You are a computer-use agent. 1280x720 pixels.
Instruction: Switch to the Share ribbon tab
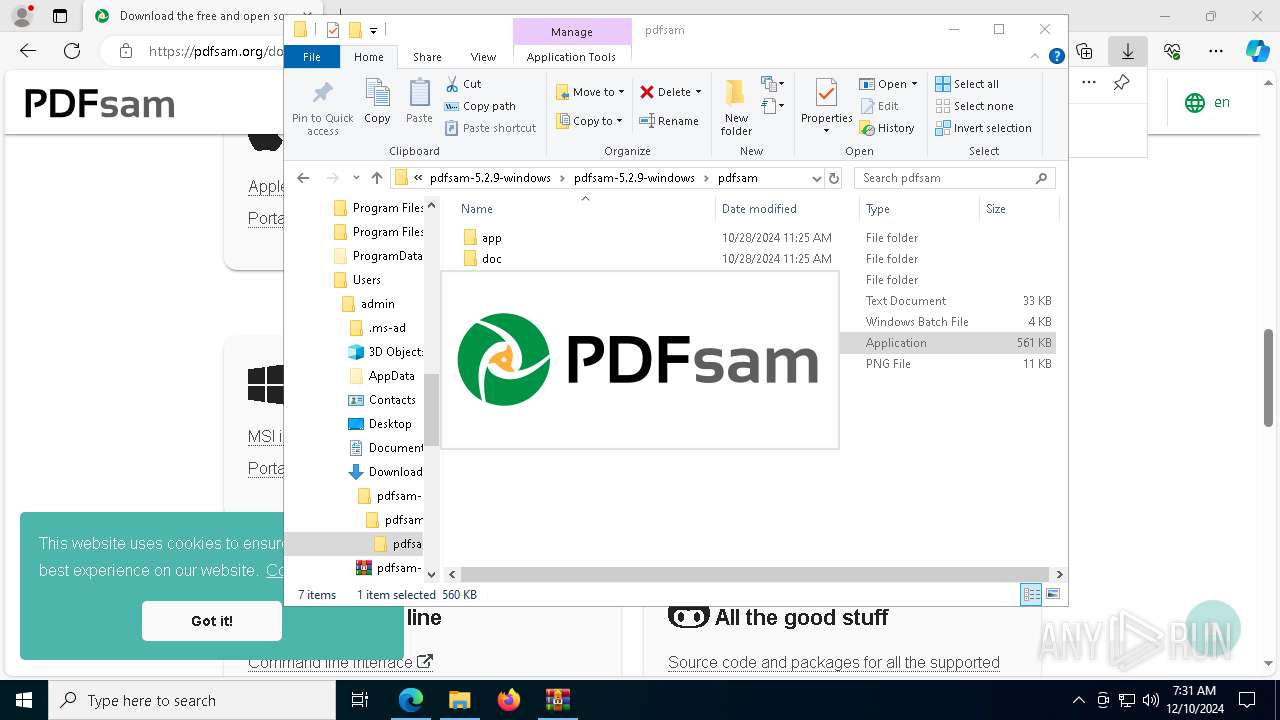coord(427,57)
